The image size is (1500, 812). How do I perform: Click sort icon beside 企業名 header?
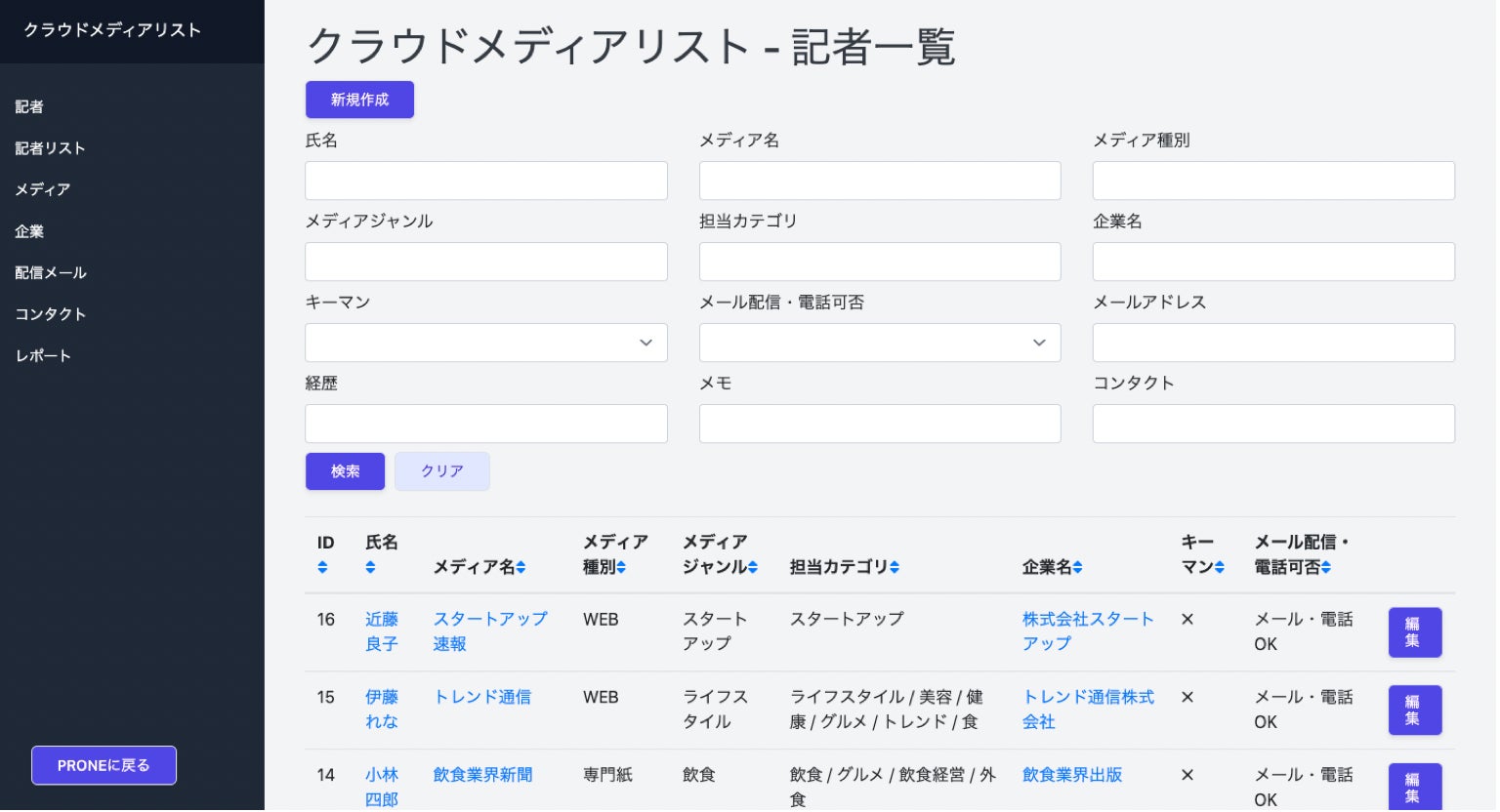pos(1077,568)
